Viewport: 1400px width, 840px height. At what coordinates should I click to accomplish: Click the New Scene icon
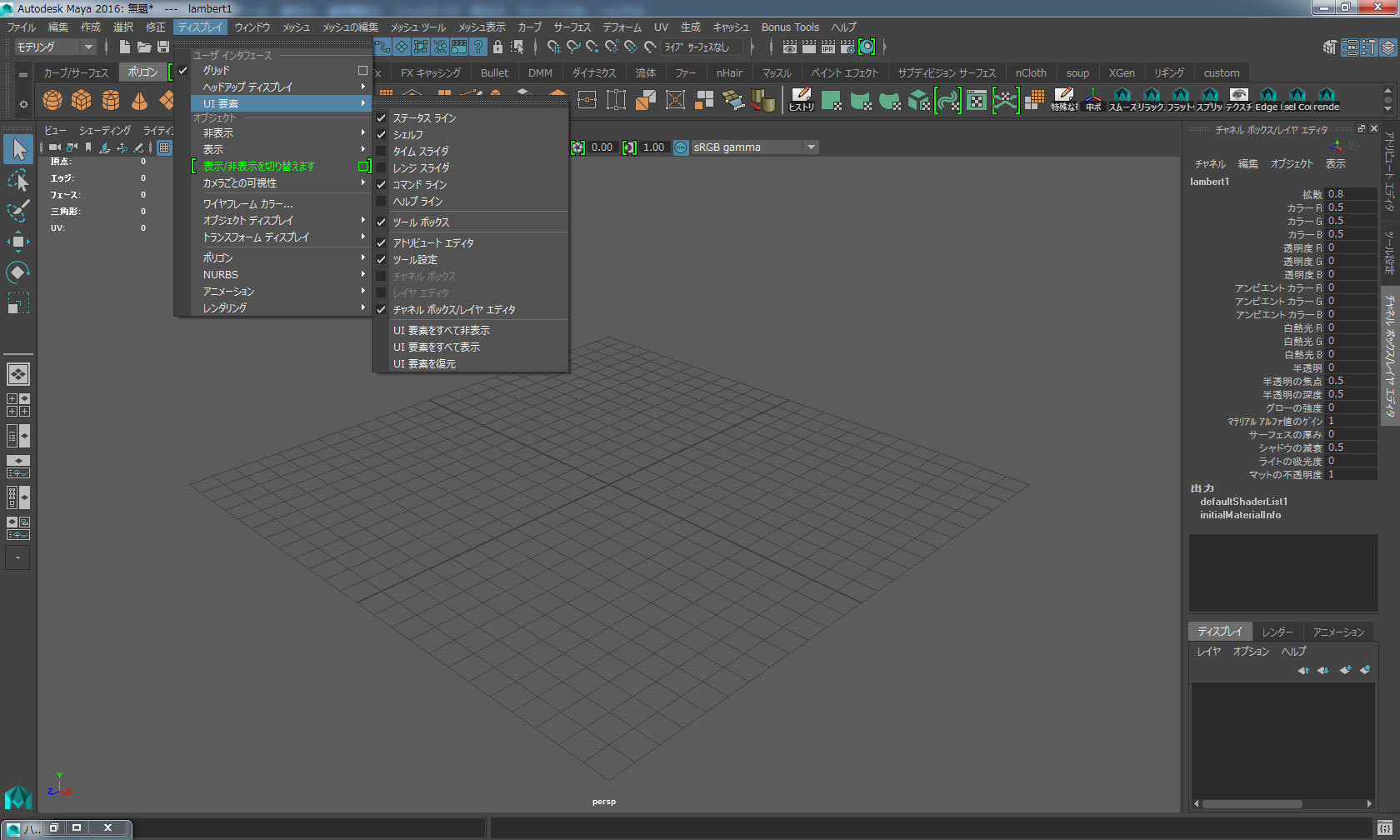click(125, 47)
